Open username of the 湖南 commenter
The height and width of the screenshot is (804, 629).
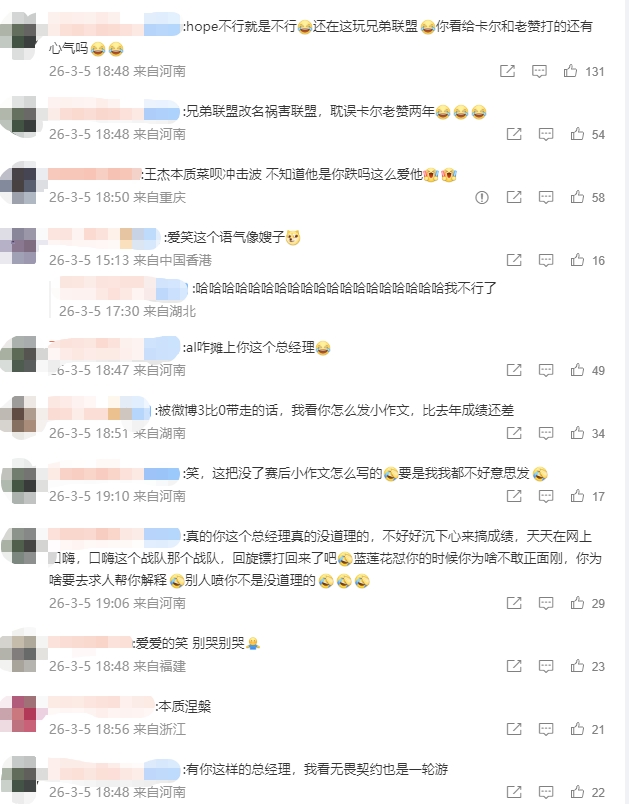click(x=100, y=410)
